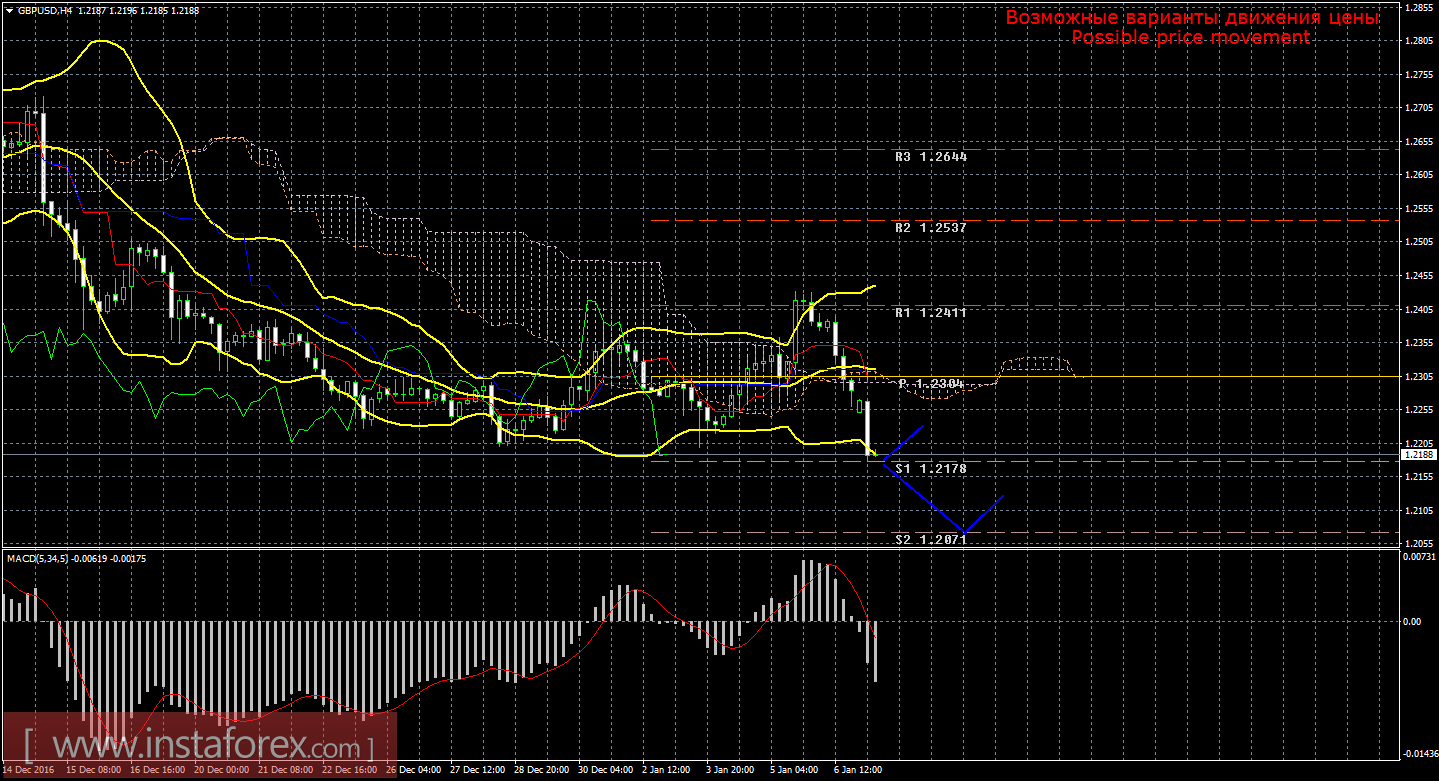This screenshot has height=781, width=1439.
Task: Click the GBPUSD,H4 symbol label
Action: point(44,10)
